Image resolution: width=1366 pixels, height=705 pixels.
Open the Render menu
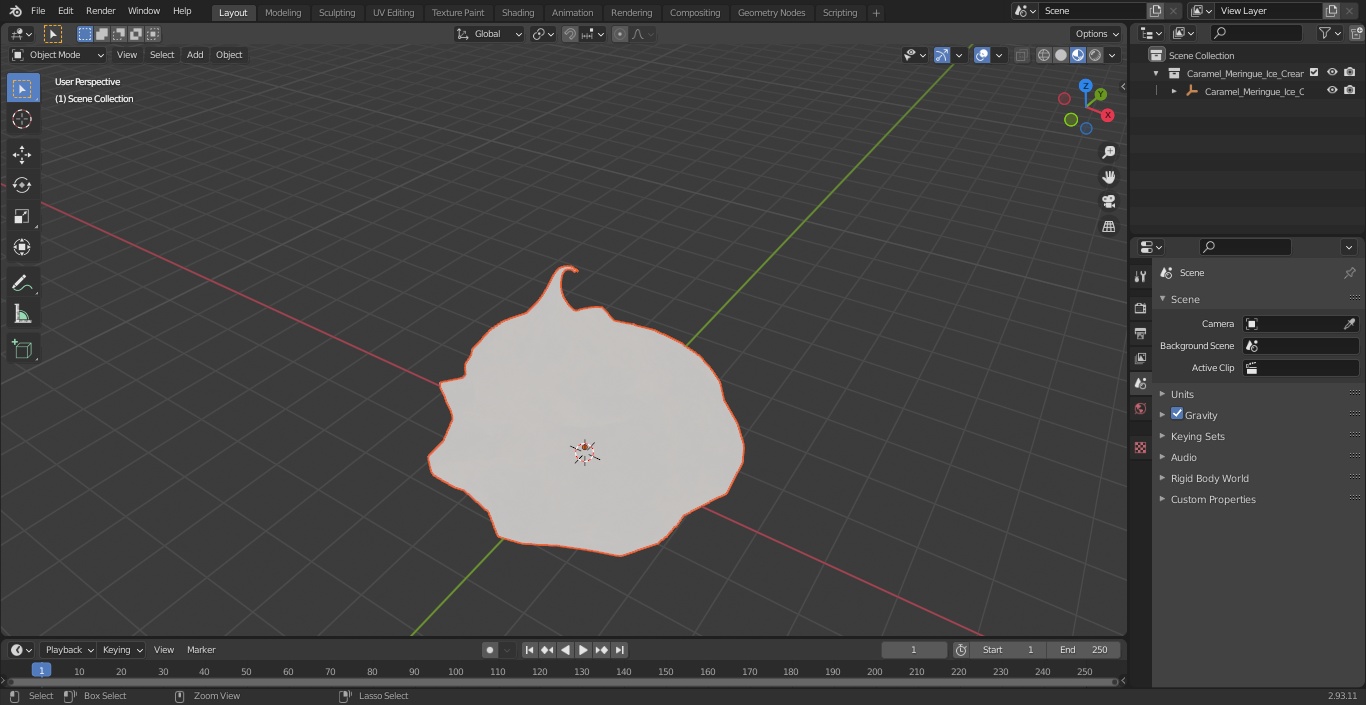[100, 11]
